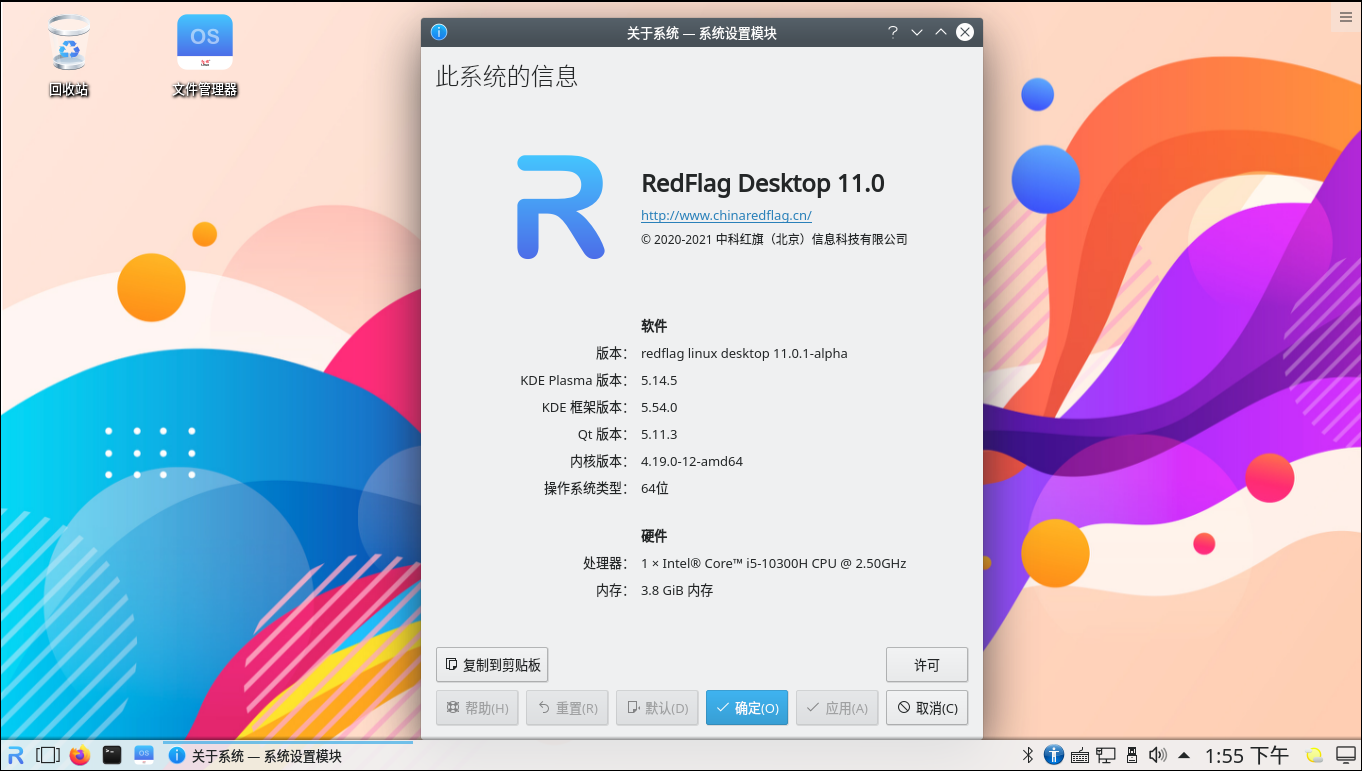This screenshot has width=1362, height=771.
Task: Click KDE Frameworks version value 5.54.0
Action: point(659,407)
